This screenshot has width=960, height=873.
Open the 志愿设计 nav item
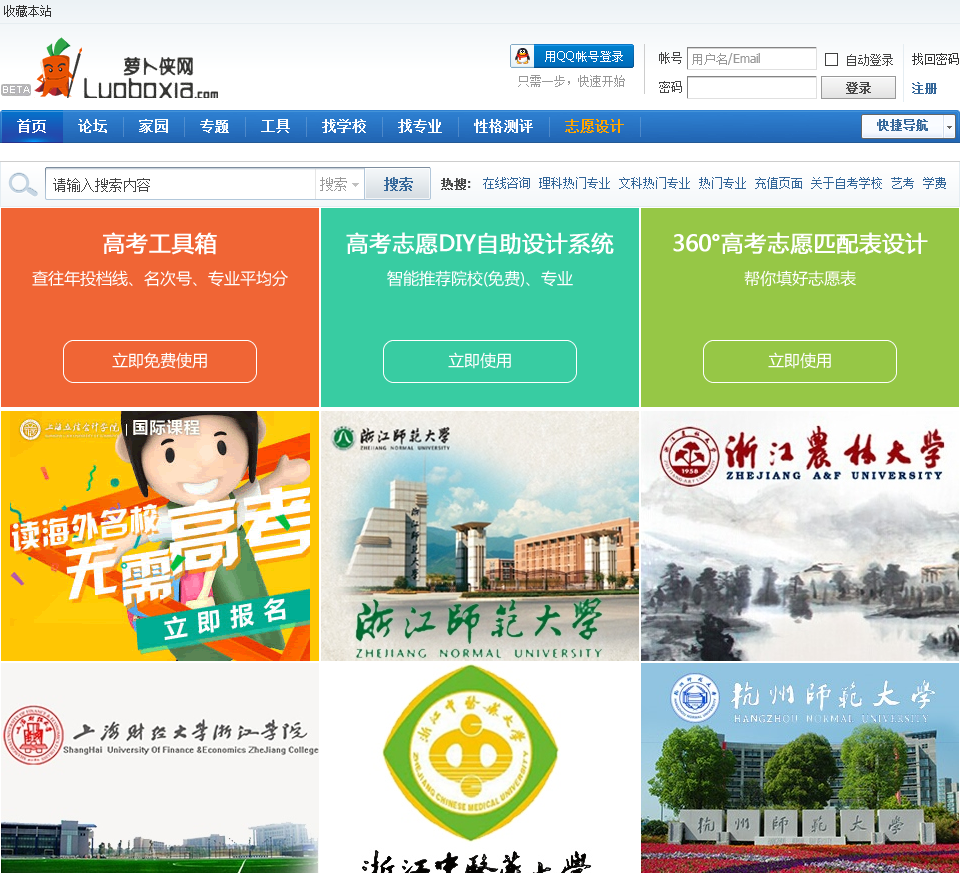pyautogui.click(x=594, y=127)
